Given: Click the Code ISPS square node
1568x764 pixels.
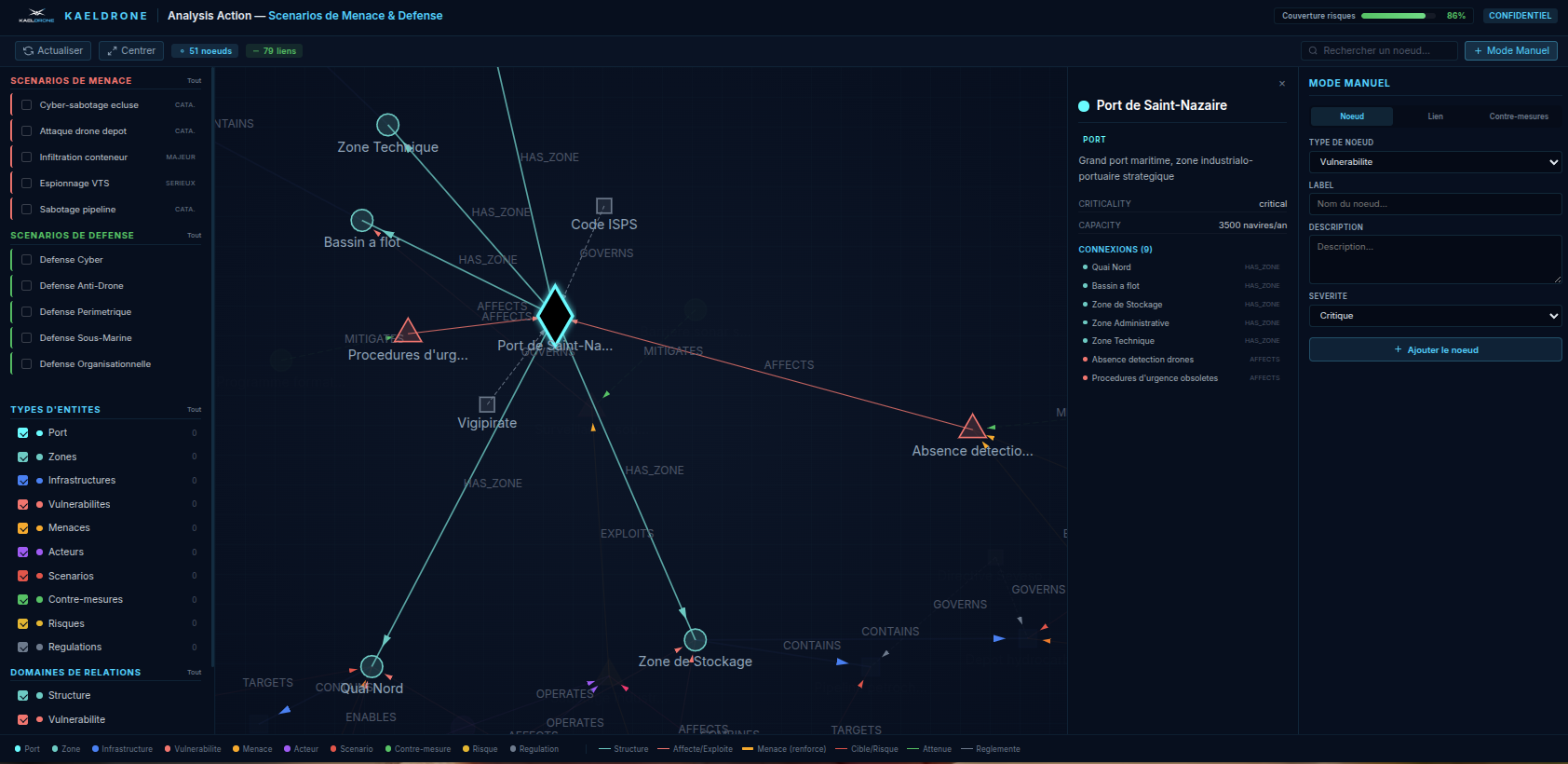Looking at the screenshot, I should point(604,205).
